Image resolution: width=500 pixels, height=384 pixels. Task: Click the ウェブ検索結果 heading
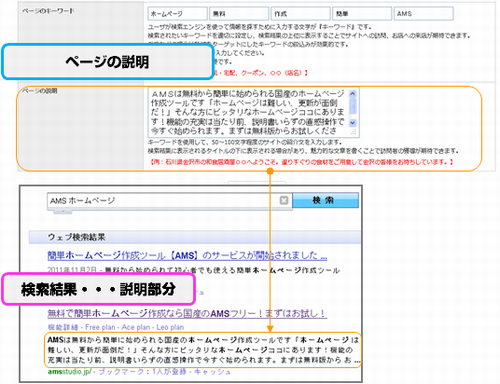(77, 237)
